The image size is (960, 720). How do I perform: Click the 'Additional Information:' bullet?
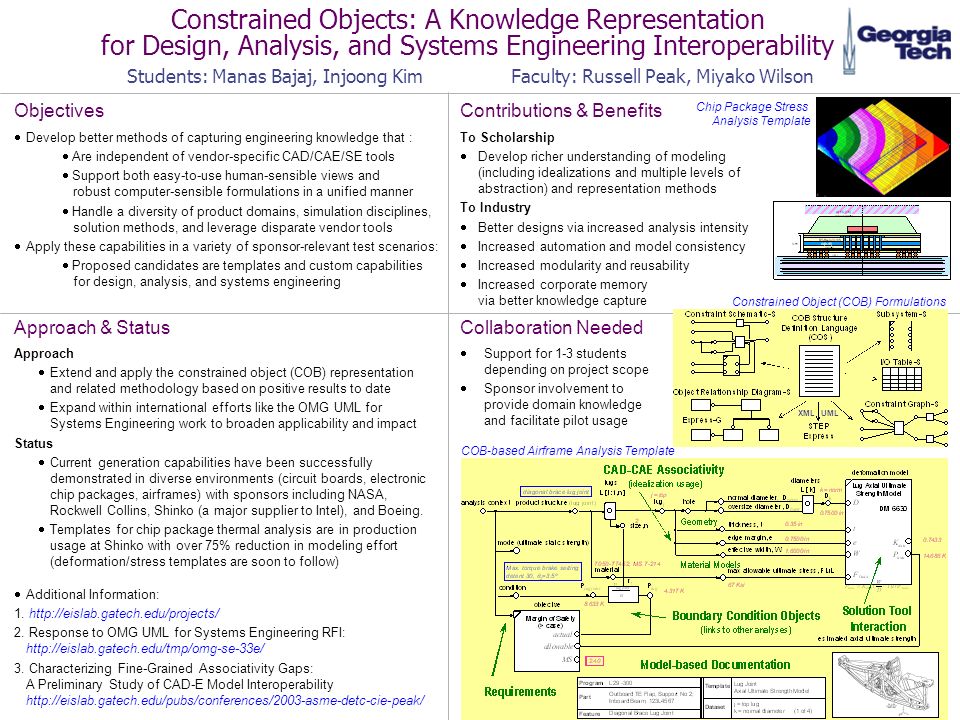[92, 594]
